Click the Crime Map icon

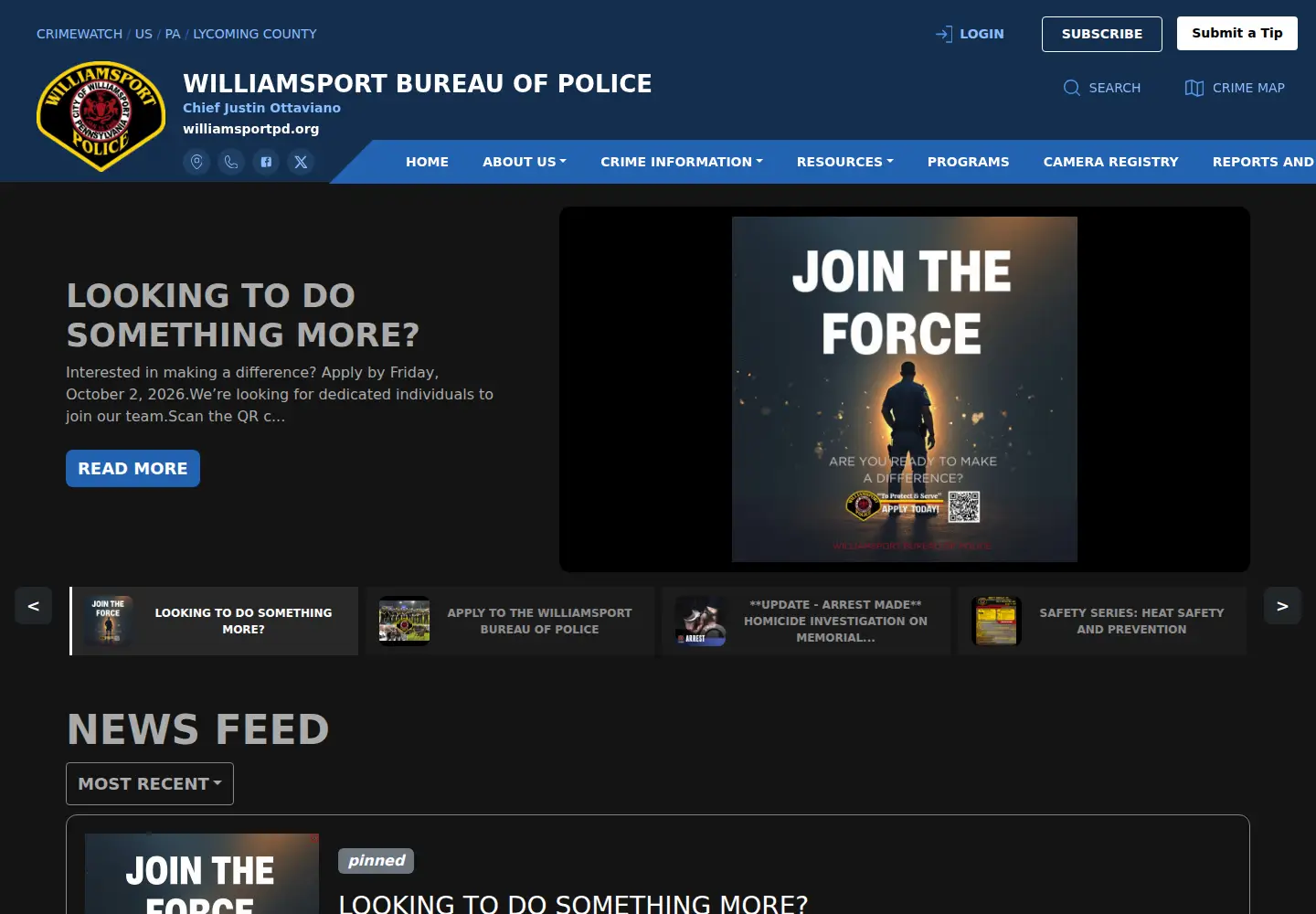pyautogui.click(x=1194, y=88)
